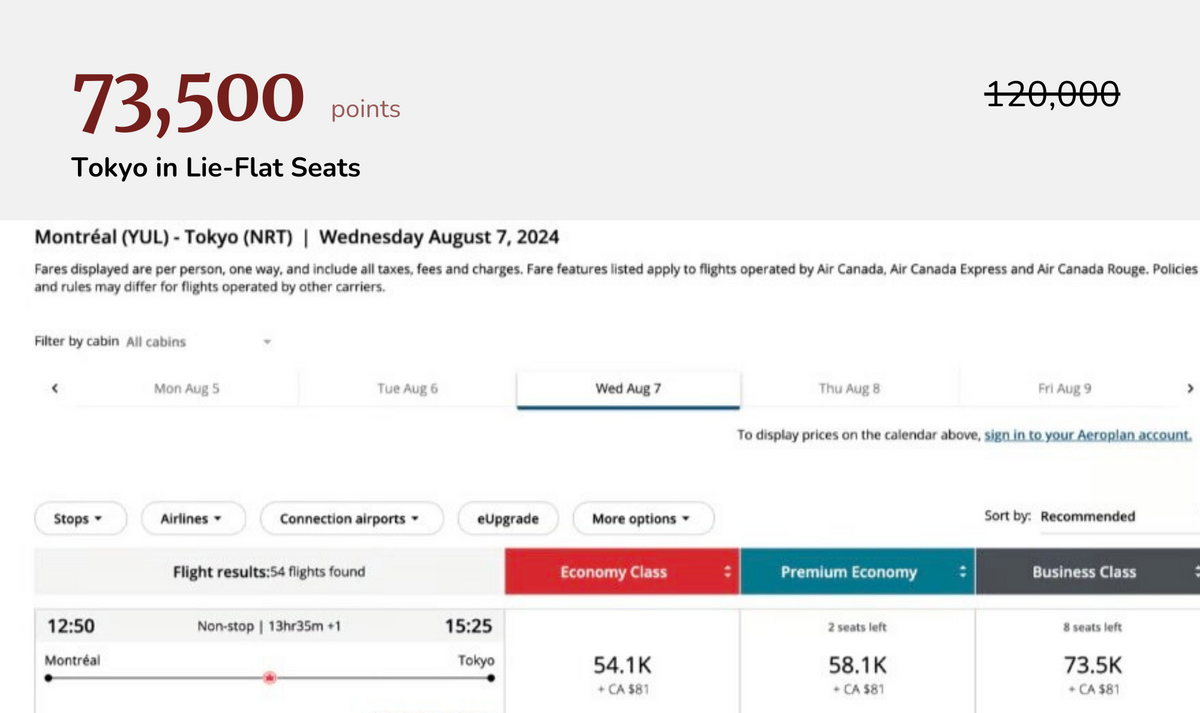The image size is (1200, 713).
Task: Select the Fri Aug 9 date tab
Action: [x=1064, y=389]
